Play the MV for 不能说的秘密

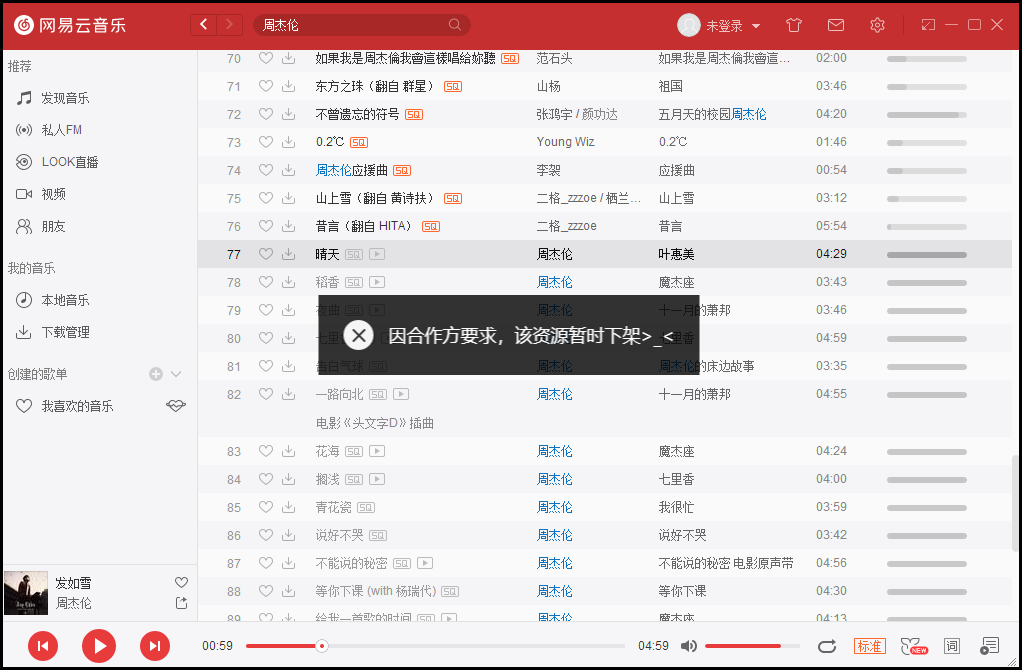coord(425,563)
